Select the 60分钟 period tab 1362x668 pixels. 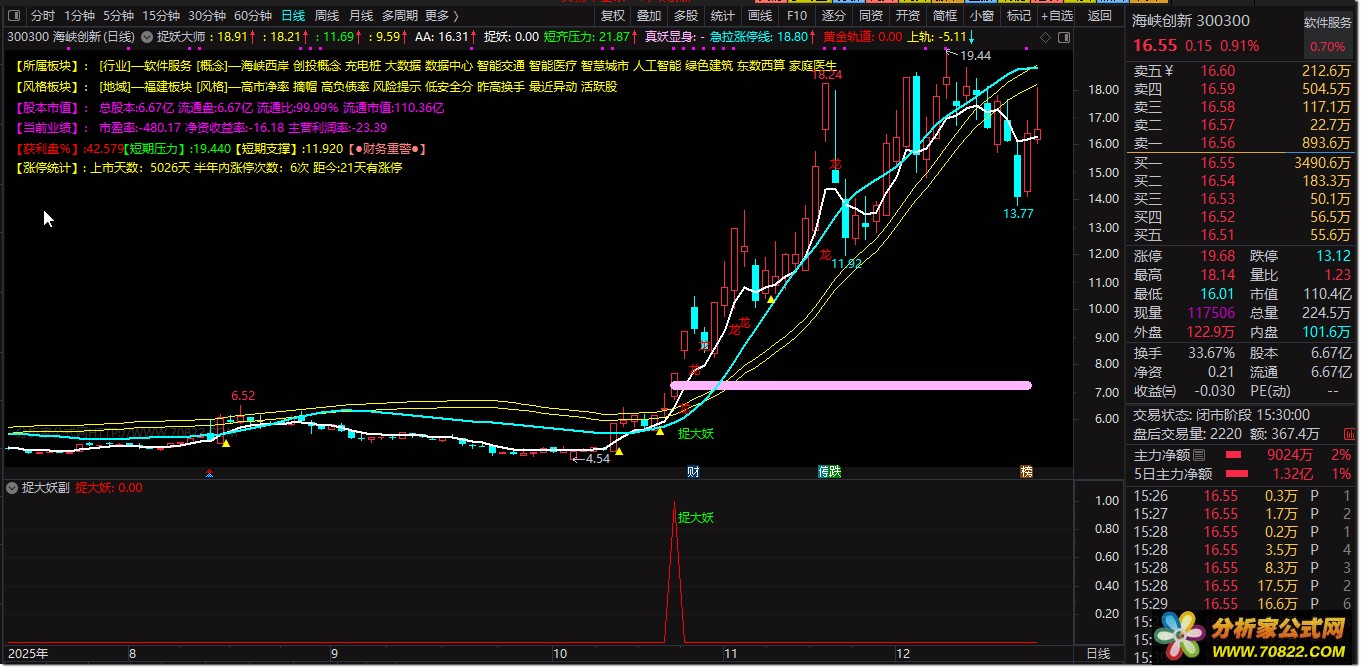pyautogui.click(x=252, y=16)
